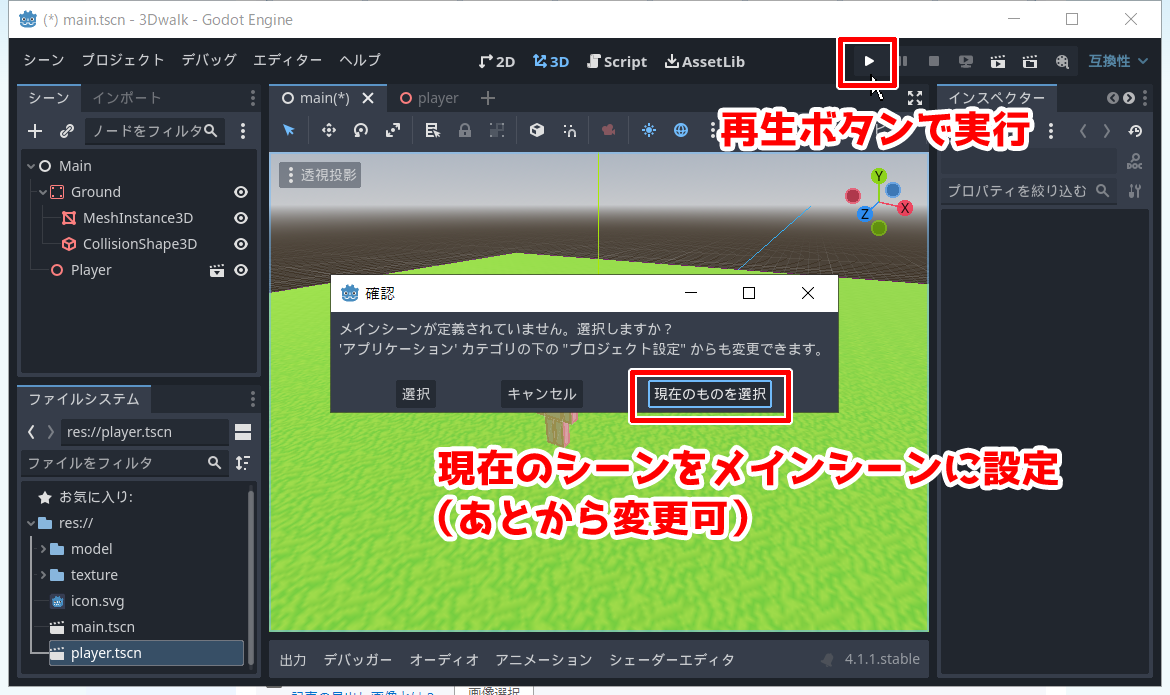1170x695 pixels.
Task: Open the プロジェクト menu
Action: click(x=123, y=60)
